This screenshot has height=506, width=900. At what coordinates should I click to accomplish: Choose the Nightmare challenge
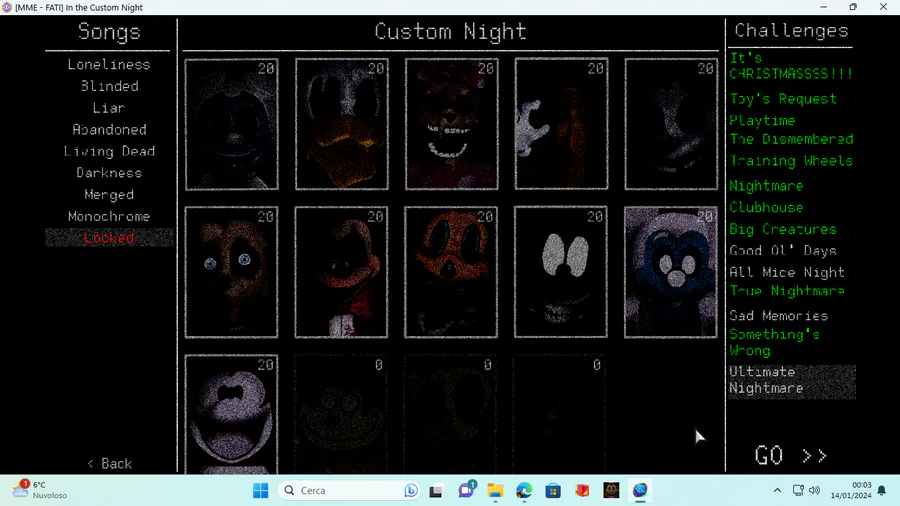(x=766, y=186)
